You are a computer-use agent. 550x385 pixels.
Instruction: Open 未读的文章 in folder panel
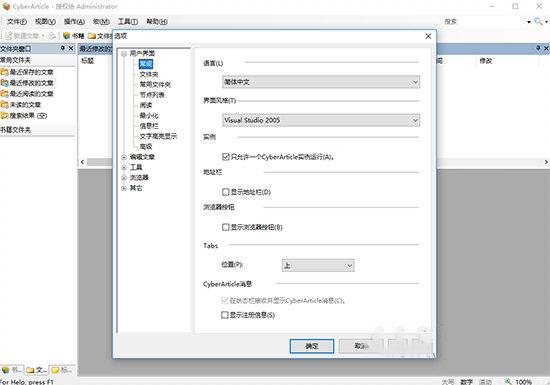point(25,104)
